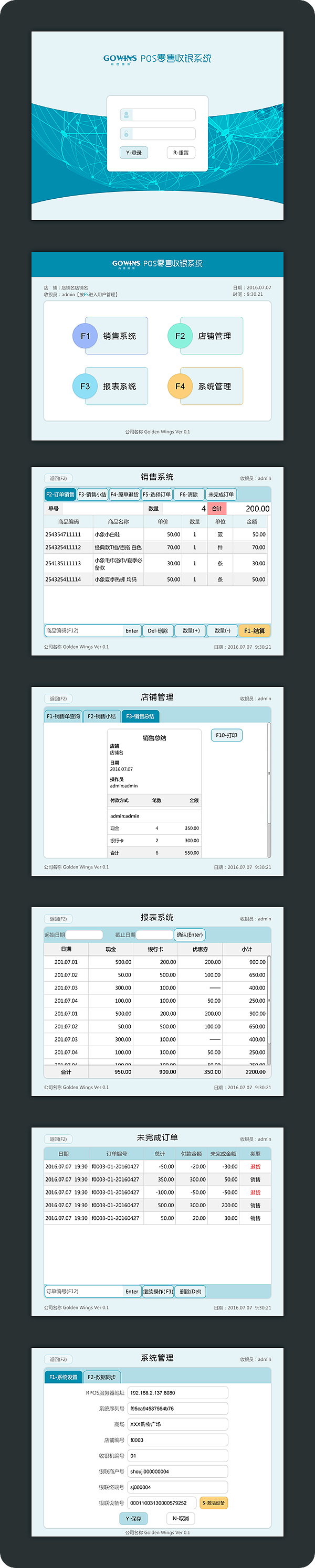Image resolution: width=315 pixels, height=1568 pixels.
Task: Click the 数量(-) button
Action: (223, 630)
